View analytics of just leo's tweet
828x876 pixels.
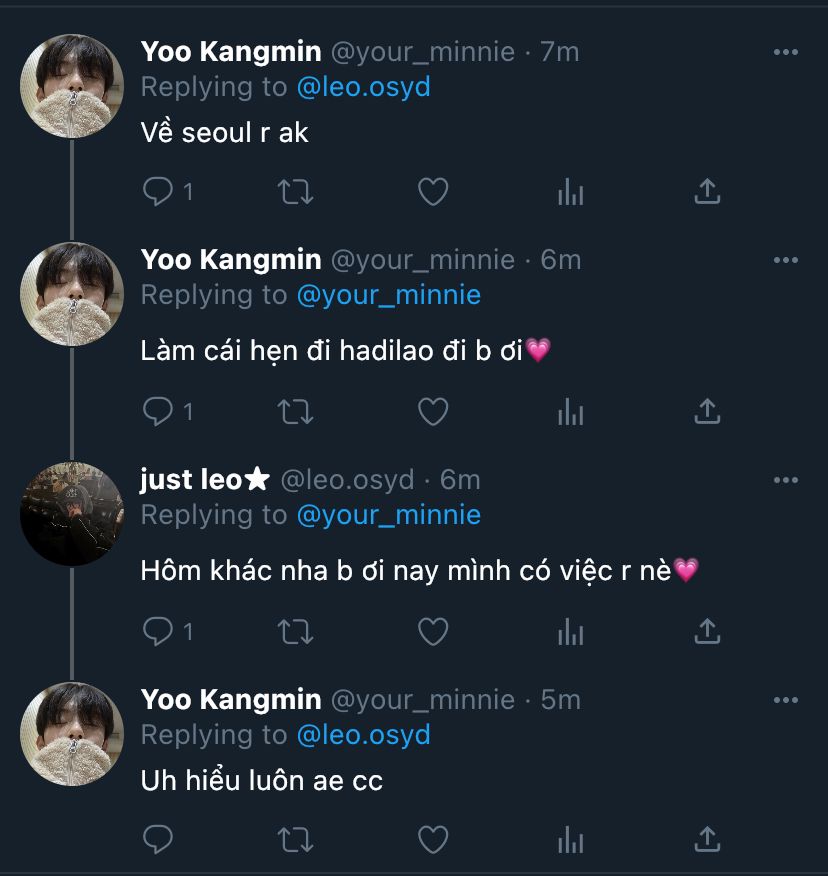click(x=570, y=631)
